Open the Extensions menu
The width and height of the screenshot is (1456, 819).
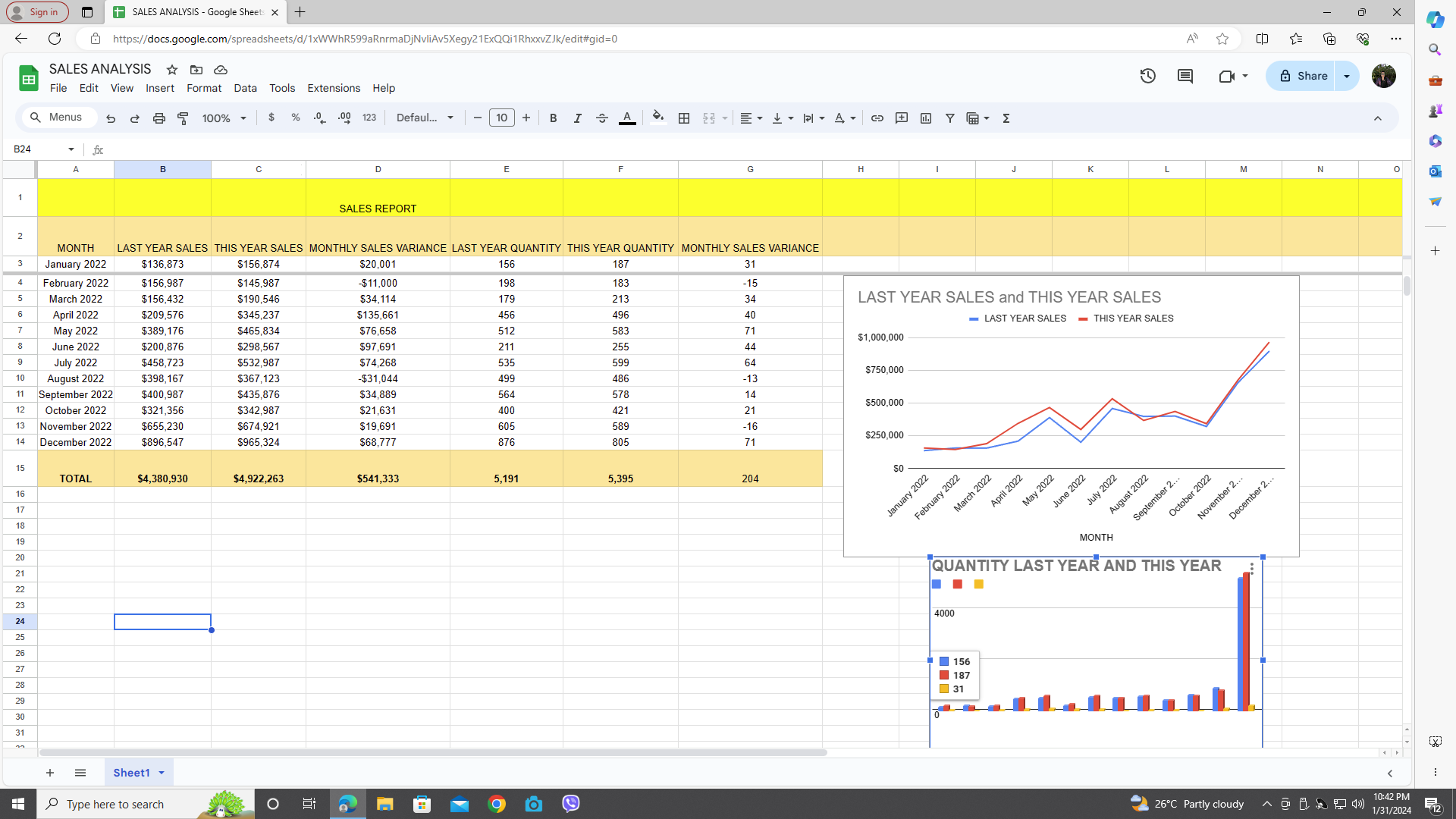point(334,88)
